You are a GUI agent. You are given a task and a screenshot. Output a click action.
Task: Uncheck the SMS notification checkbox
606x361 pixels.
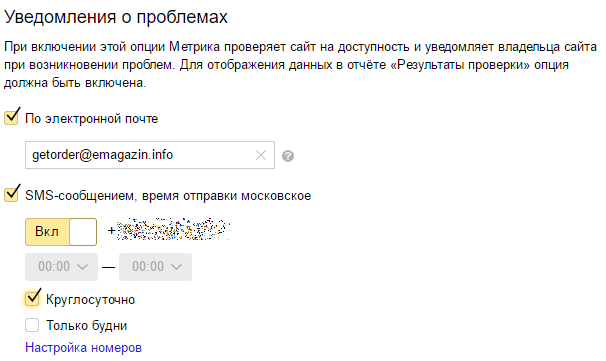tap(12, 194)
